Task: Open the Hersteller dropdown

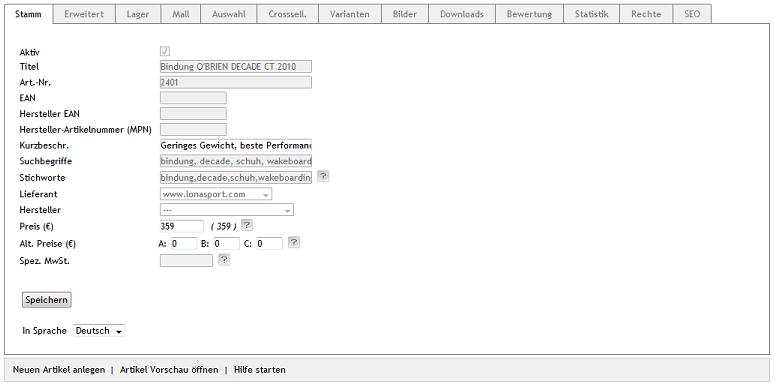Action: click(226, 210)
